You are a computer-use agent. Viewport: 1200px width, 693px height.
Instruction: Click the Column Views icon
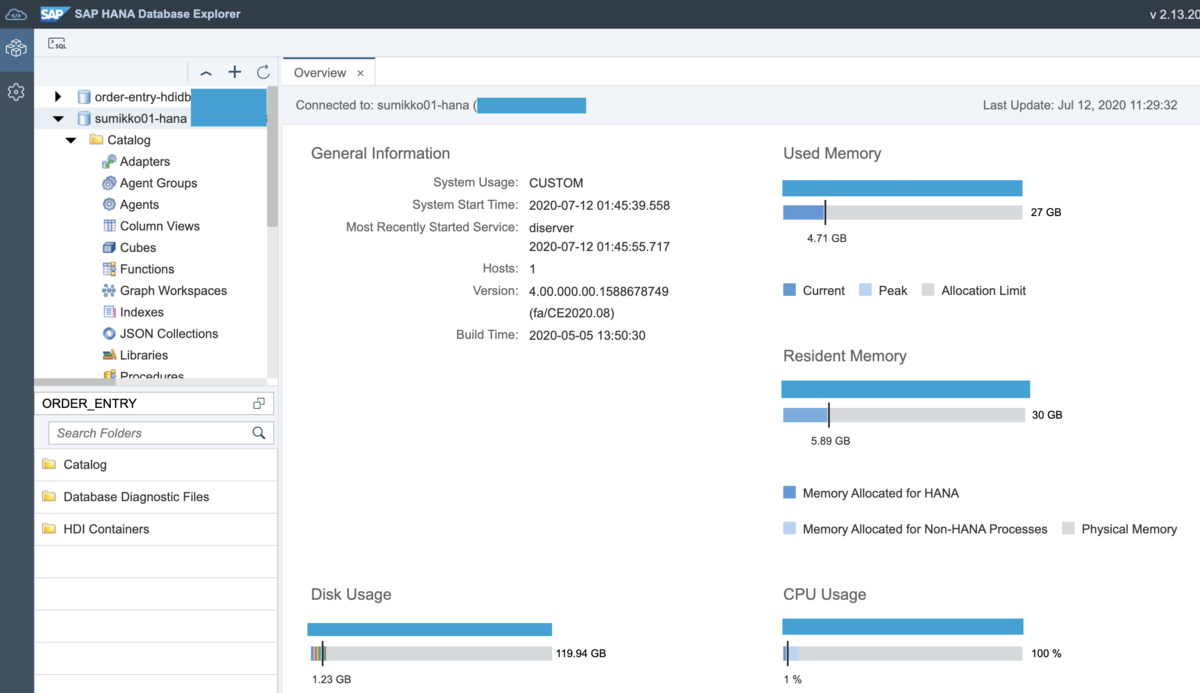[109, 226]
